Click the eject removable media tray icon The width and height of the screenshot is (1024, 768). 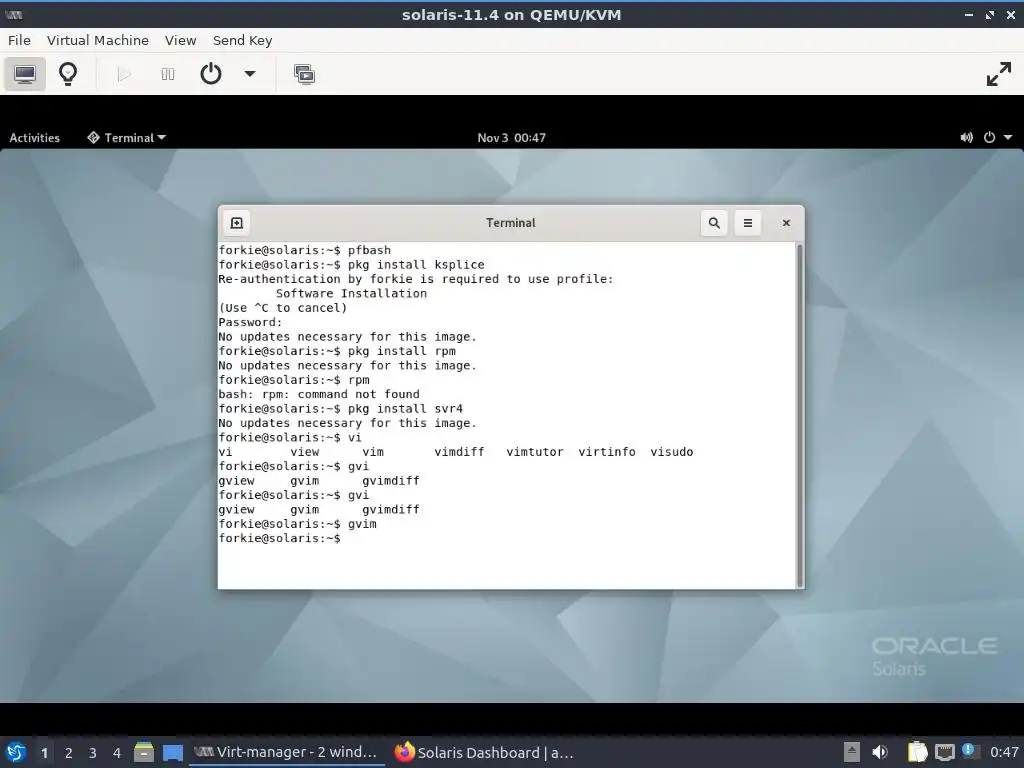click(x=852, y=752)
